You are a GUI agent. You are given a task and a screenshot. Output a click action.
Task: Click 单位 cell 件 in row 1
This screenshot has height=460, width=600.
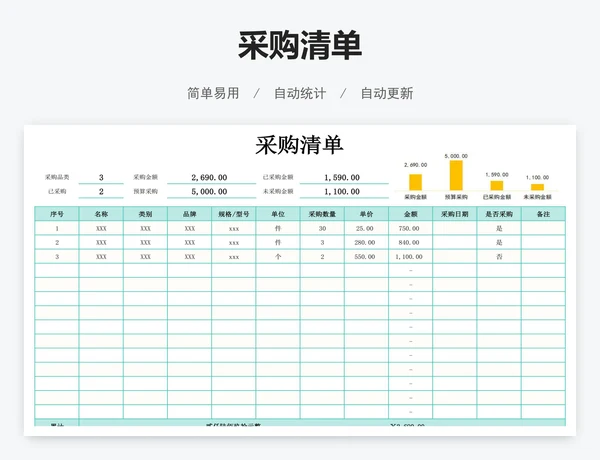[278, 228]
